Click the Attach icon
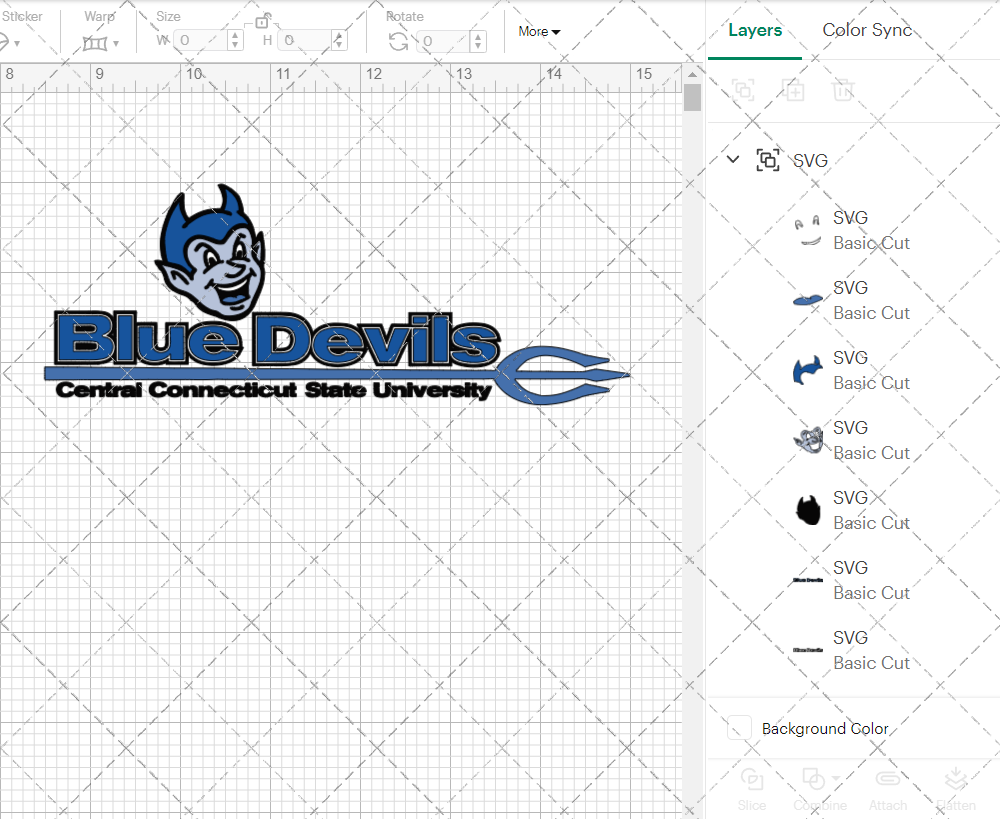The image size is (1000, 819). pos(888,779)
